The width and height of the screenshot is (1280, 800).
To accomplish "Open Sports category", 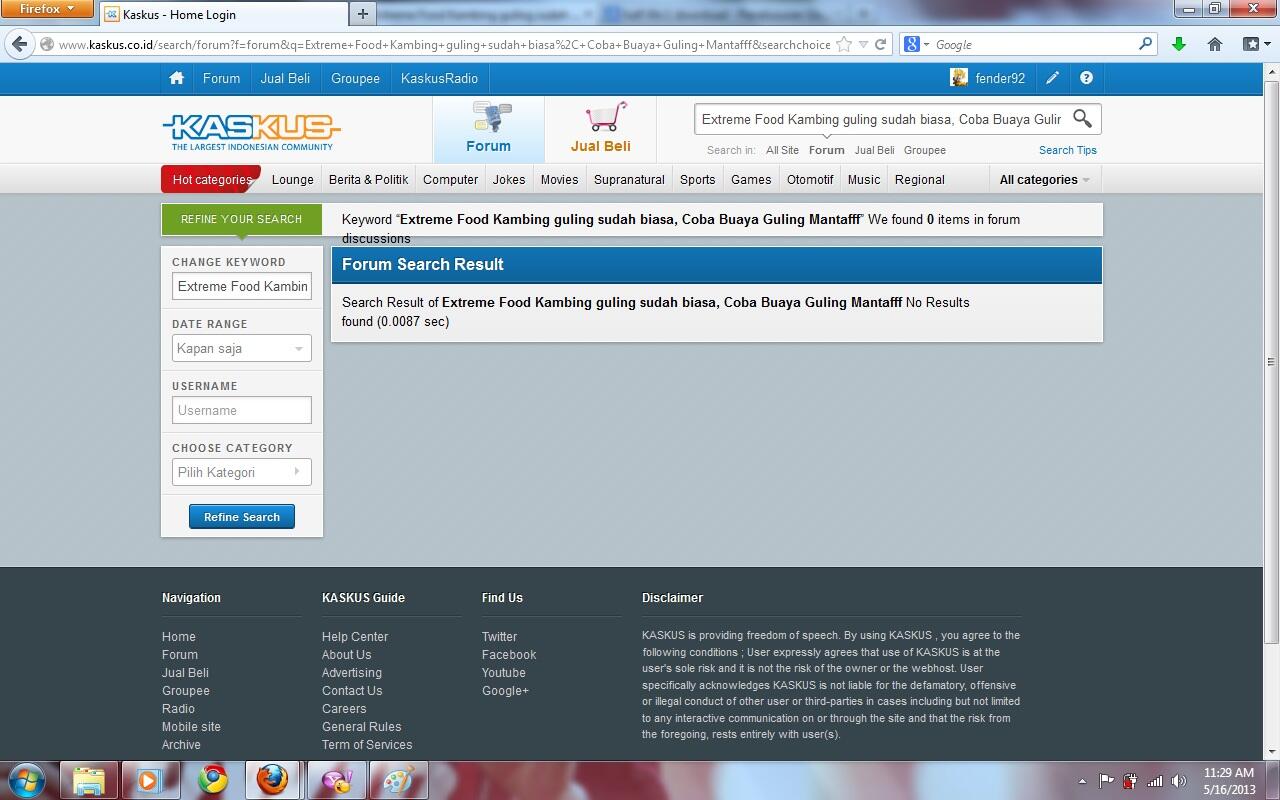I will [697, 180].
